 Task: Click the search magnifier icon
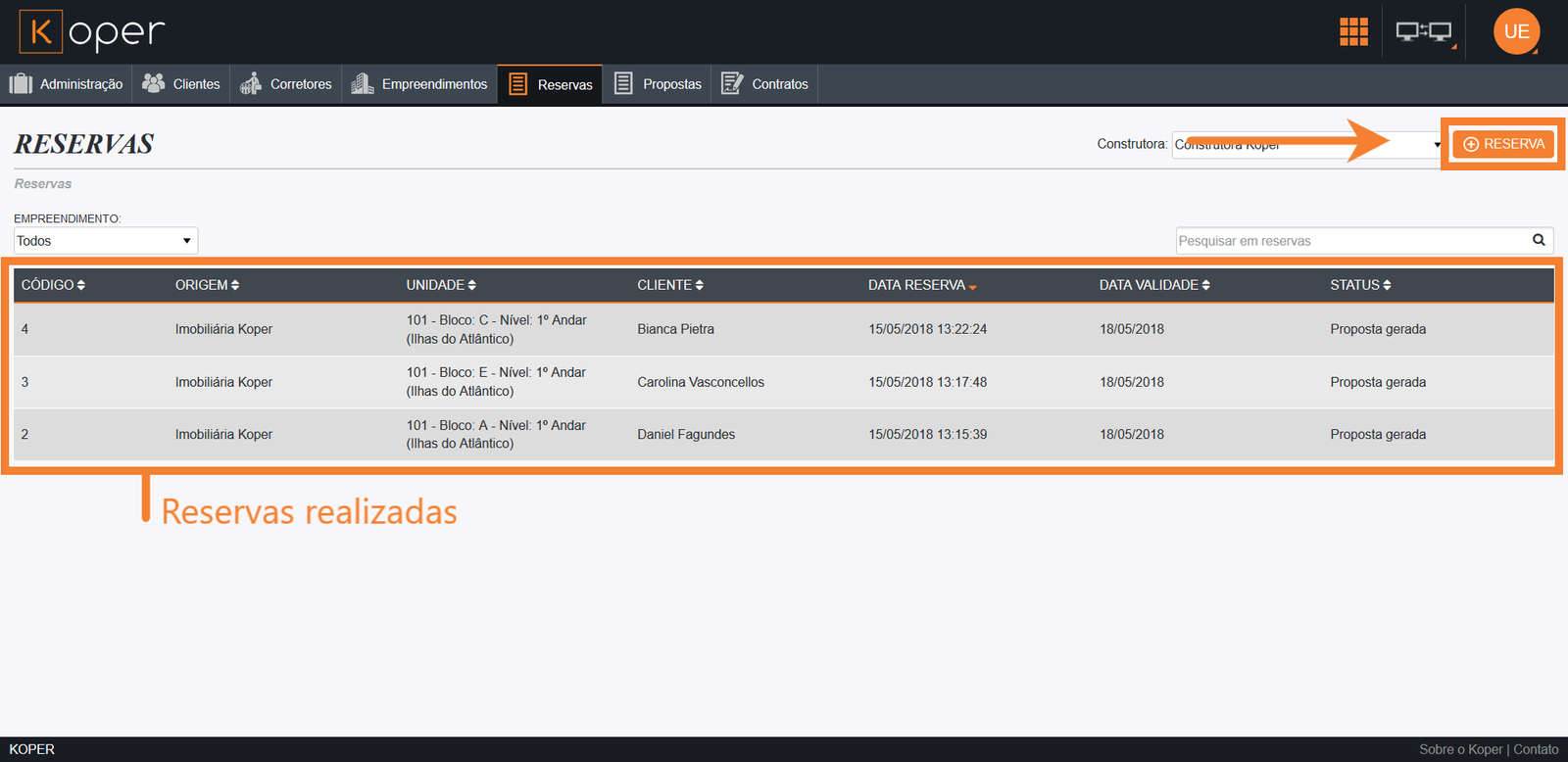[x=1539, y=240]
